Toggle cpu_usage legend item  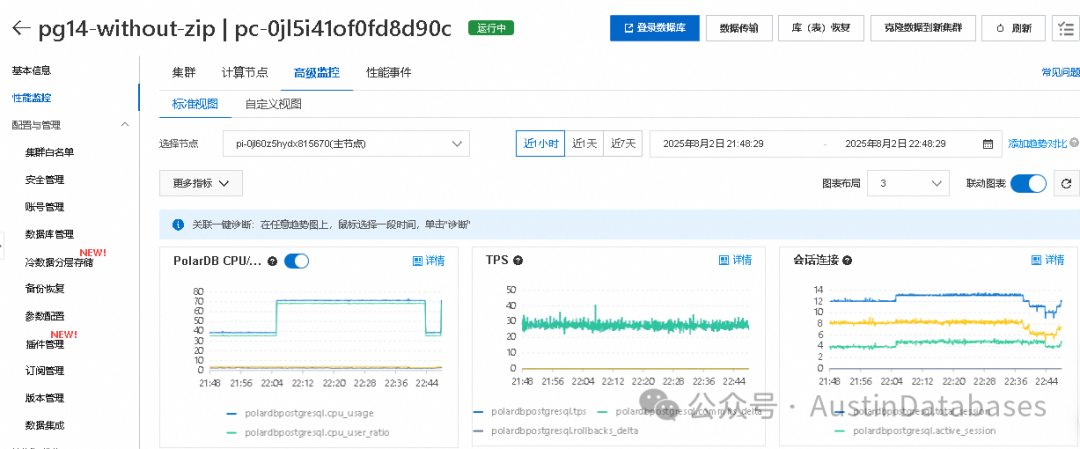pos(300,413)
